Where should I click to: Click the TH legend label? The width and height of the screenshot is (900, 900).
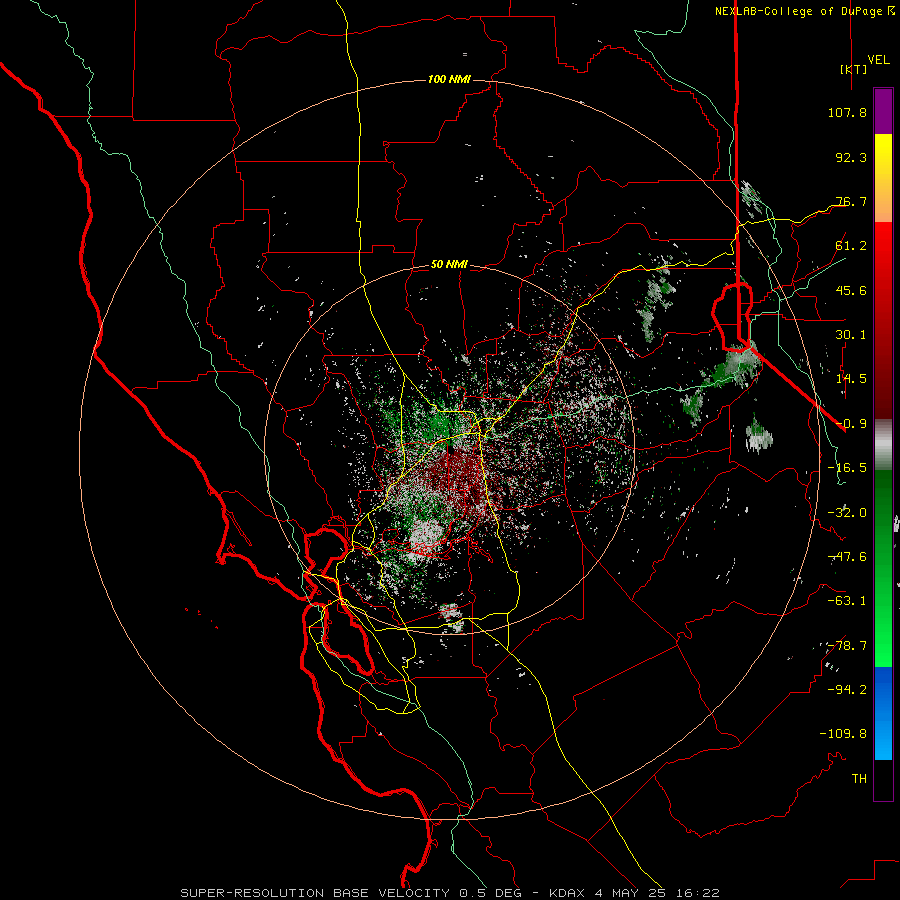[859, 779]
